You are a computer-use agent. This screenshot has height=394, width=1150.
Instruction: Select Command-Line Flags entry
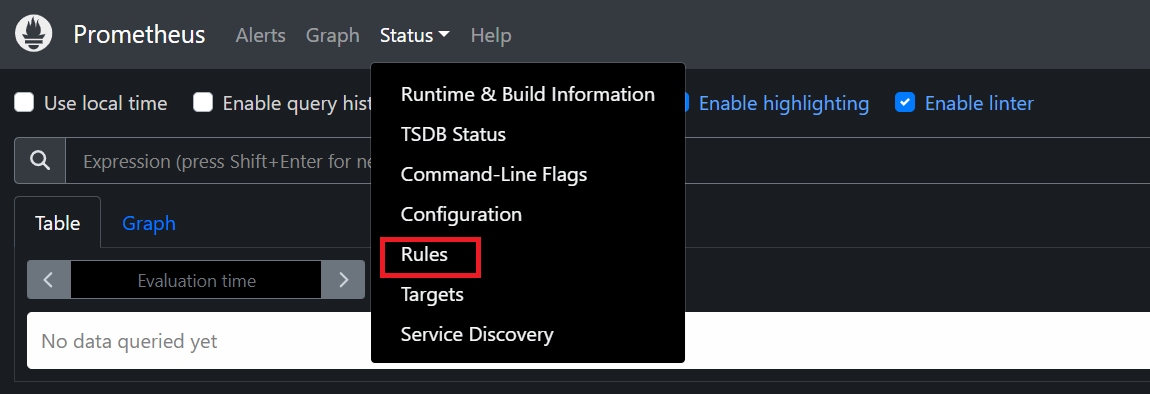(494, 175)
